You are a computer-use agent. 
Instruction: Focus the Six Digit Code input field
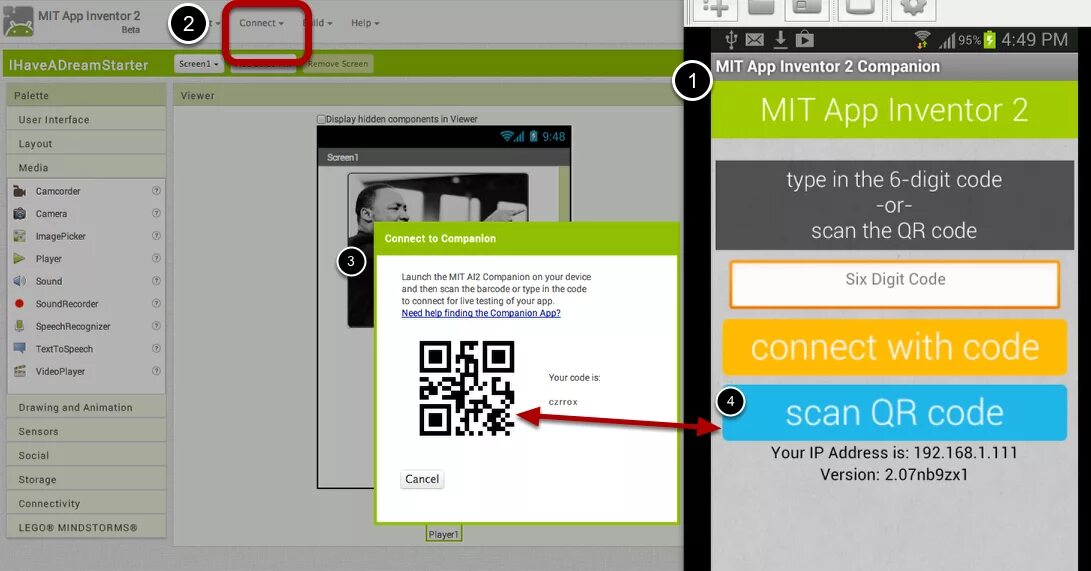(x=895, y=284)
